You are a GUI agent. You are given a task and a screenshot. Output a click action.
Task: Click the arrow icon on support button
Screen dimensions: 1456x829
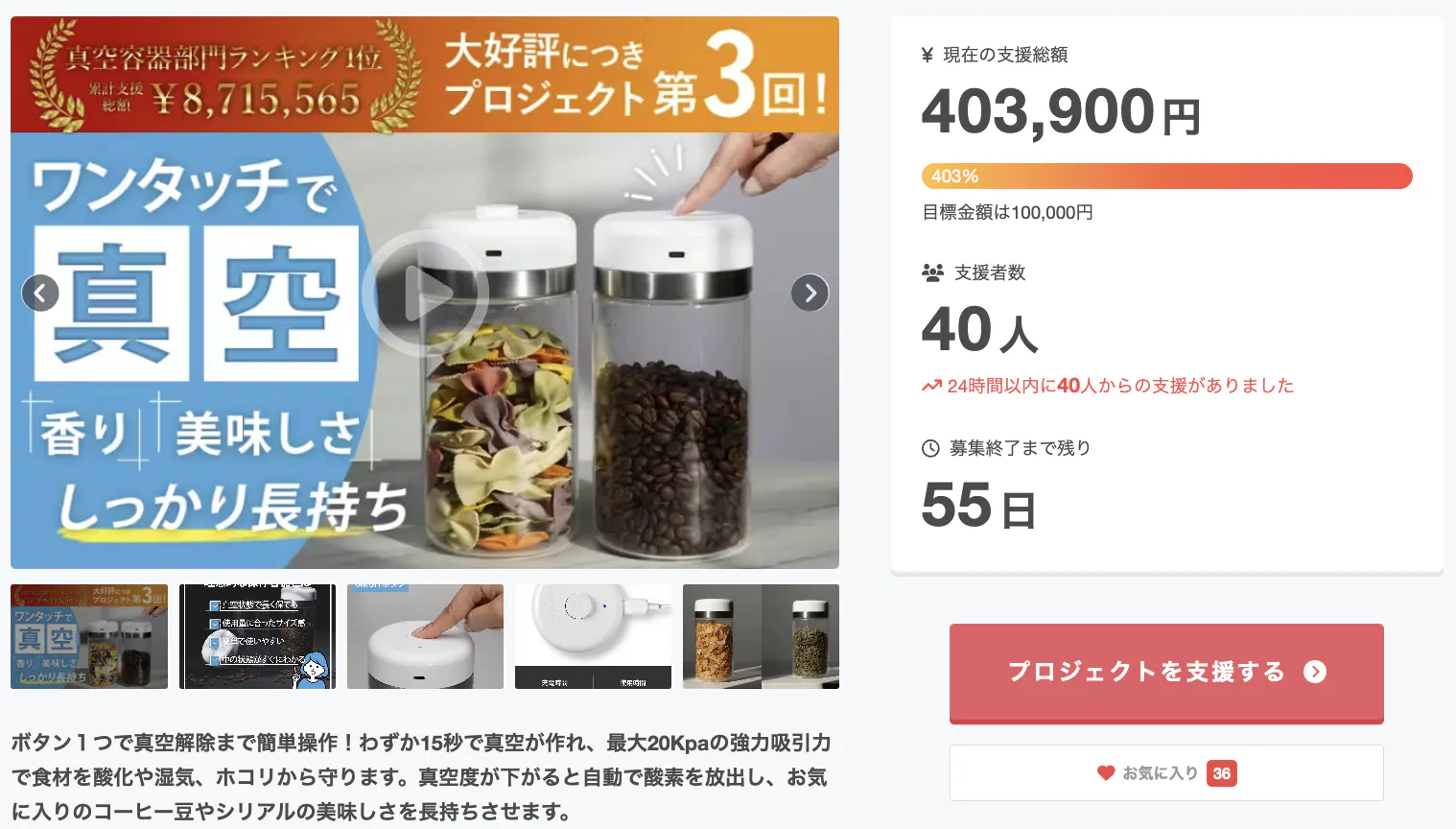pos(1315,672)
